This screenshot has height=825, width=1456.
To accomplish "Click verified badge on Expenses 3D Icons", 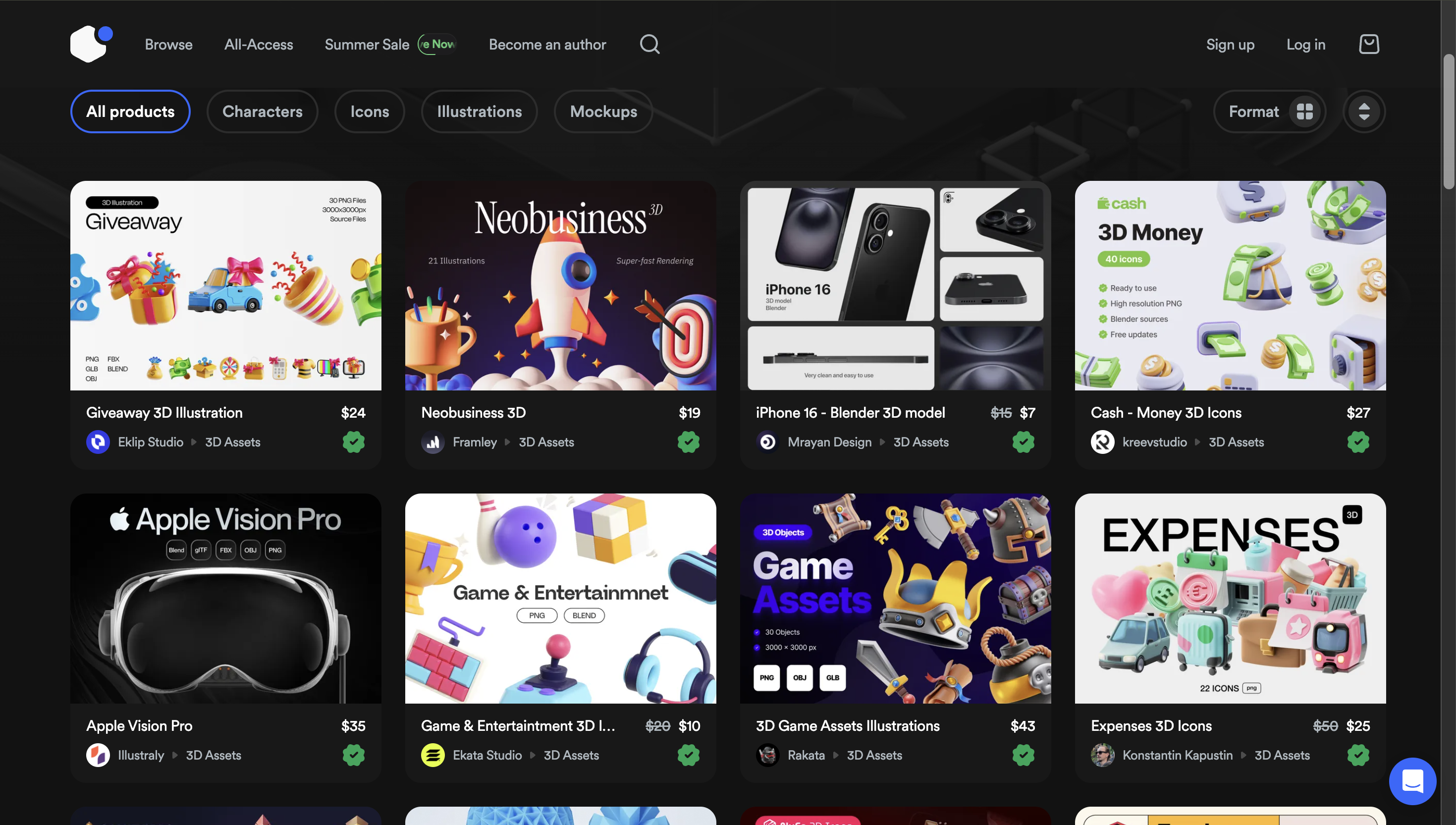I will pos(1358,755).
